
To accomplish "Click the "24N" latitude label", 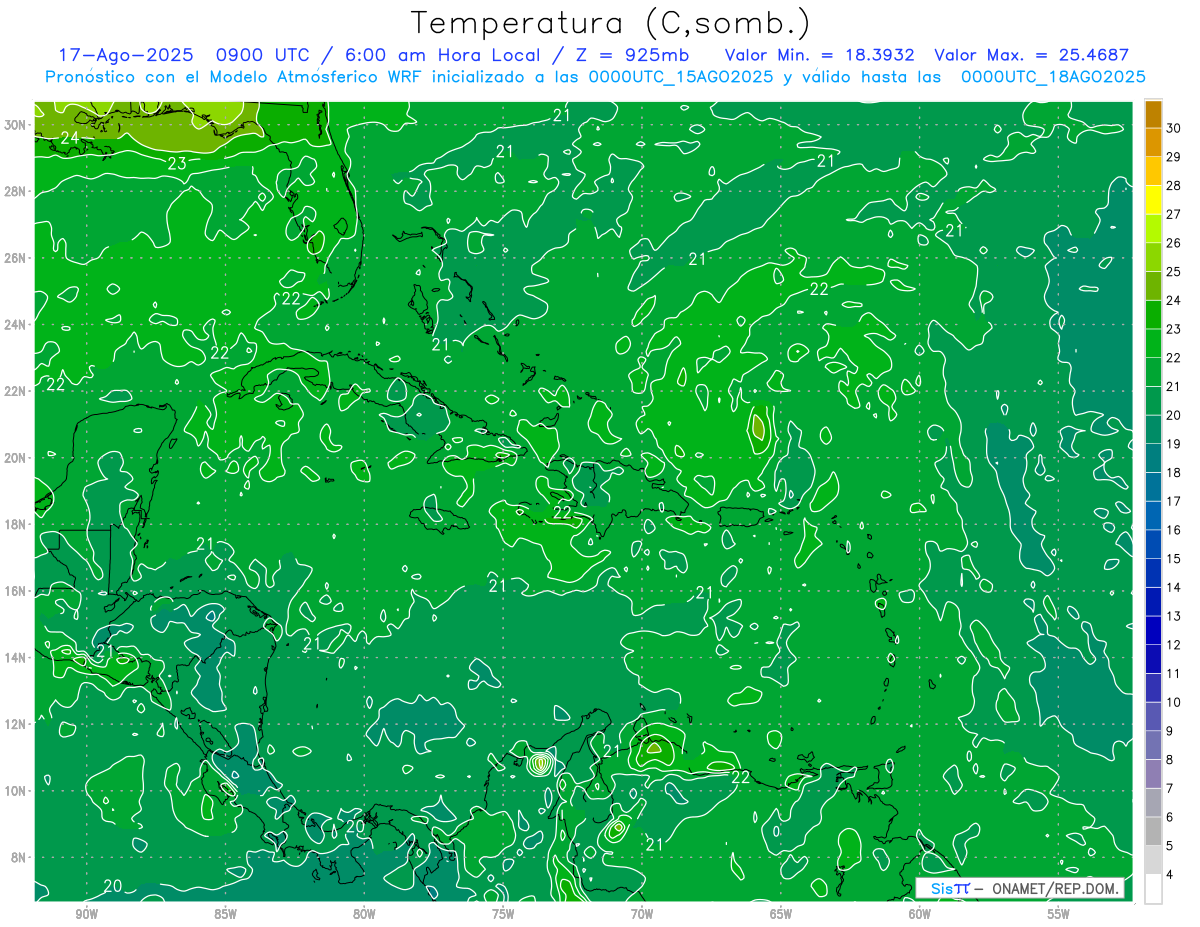I will 14,324.
